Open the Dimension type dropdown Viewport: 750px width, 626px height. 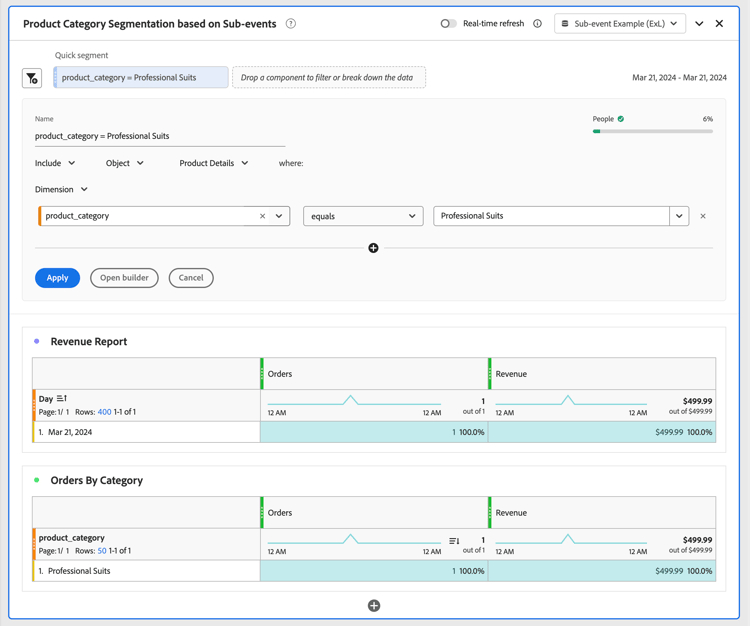tap(61, 189)
